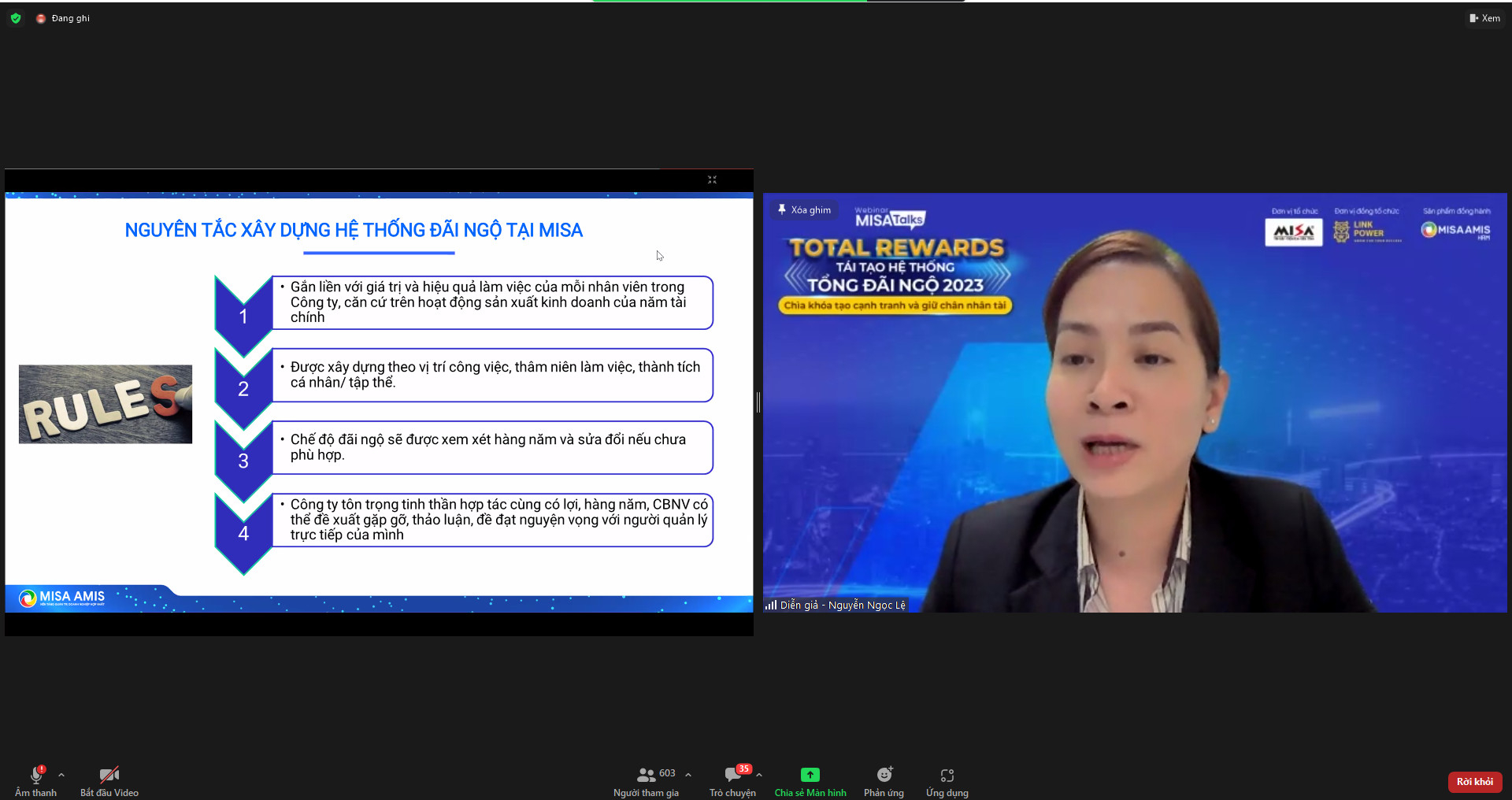This screenshot has width=1512, height=800.
Task: Click the divider handle between slide and video
Action: (x=758, y=402)
